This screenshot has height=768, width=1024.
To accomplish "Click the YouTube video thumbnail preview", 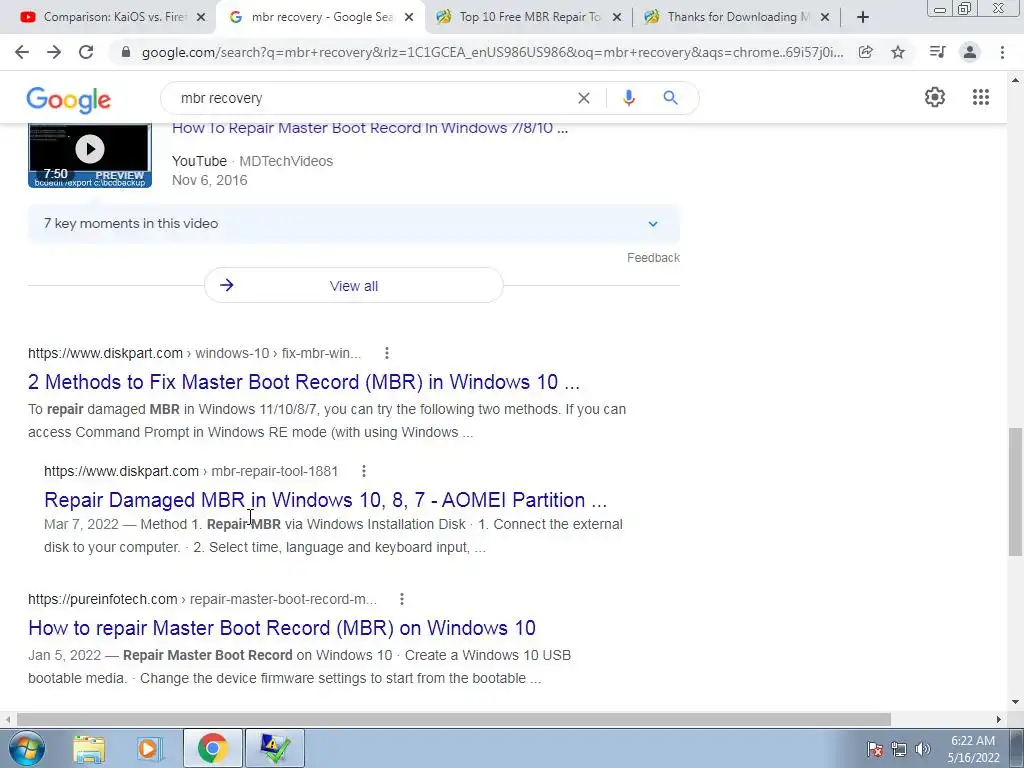I will tap(90, 154).
